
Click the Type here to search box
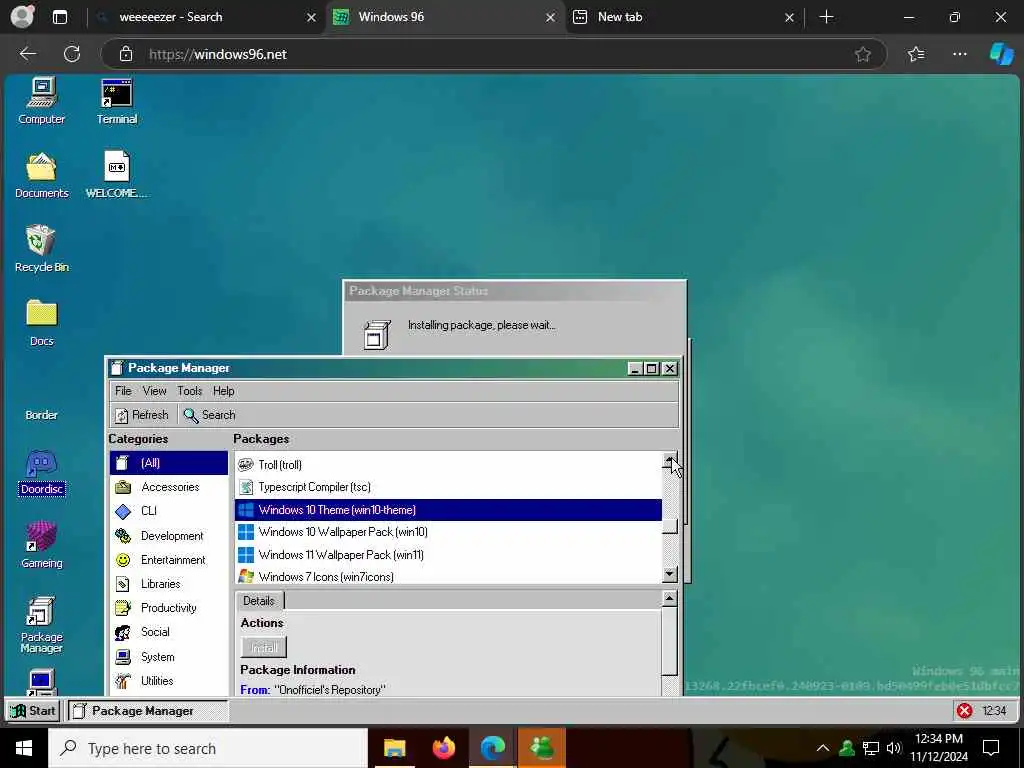tap(208, 748)
